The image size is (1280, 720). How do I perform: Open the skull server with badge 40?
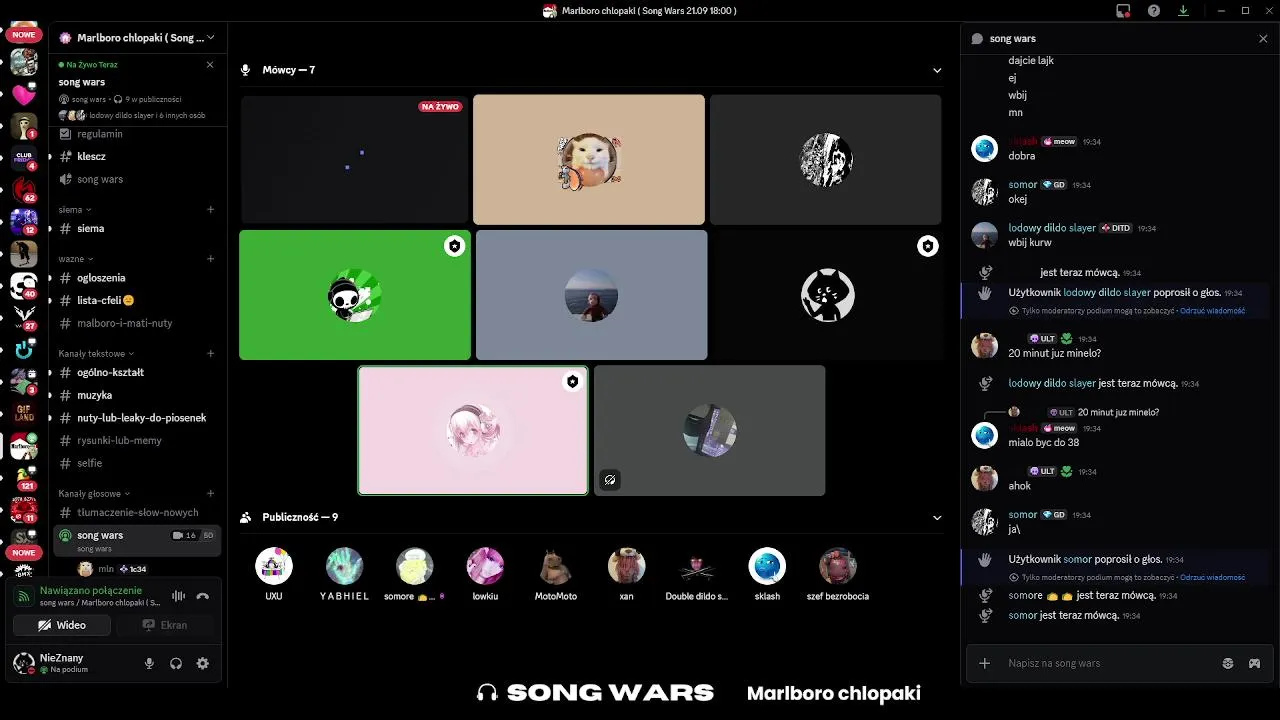pyautogui.click(x=24, y=287)
